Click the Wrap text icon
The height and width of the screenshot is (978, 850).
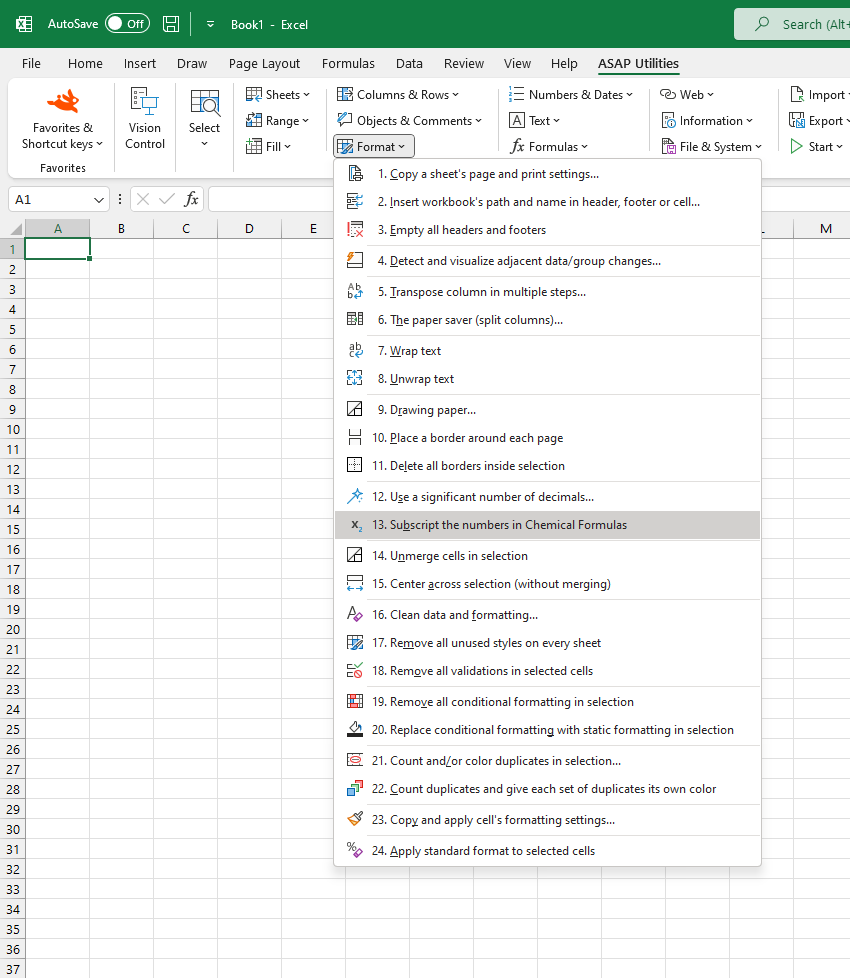355,351
